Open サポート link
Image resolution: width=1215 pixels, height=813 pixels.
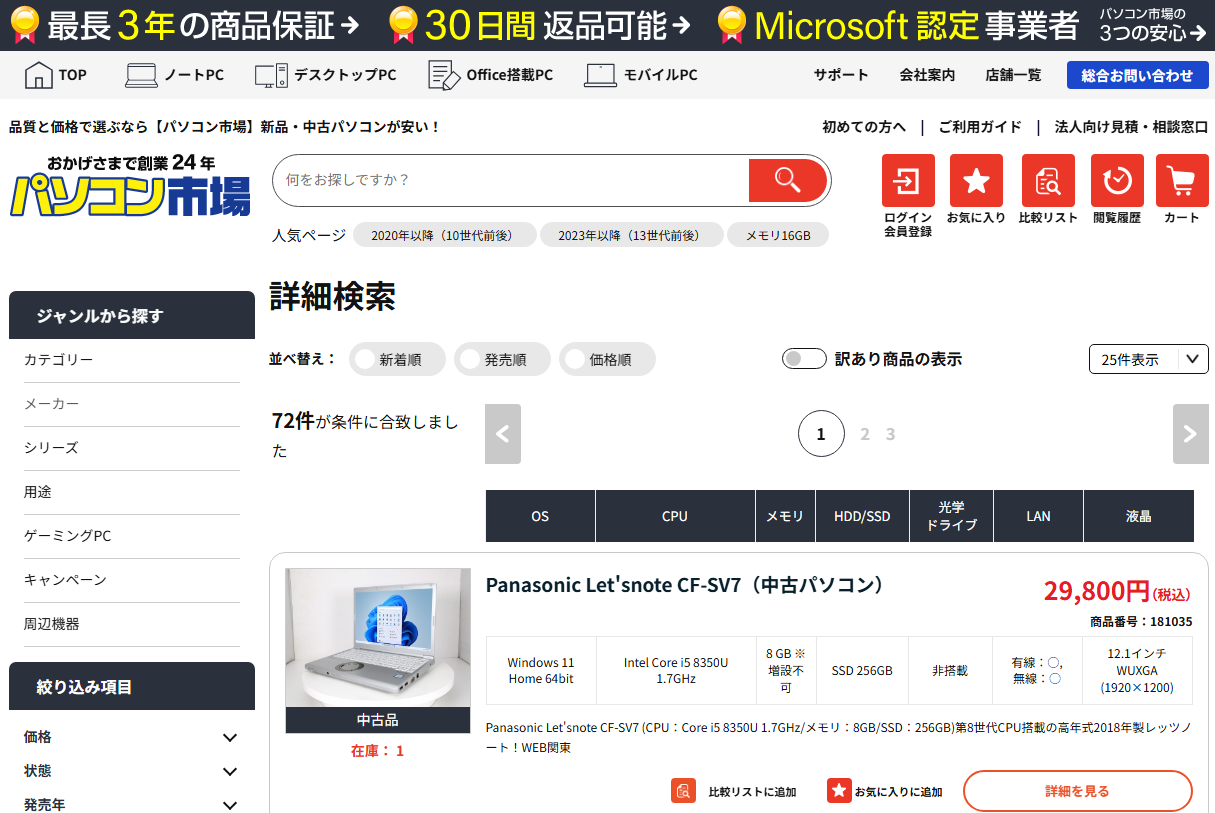[x=841, y=75]
